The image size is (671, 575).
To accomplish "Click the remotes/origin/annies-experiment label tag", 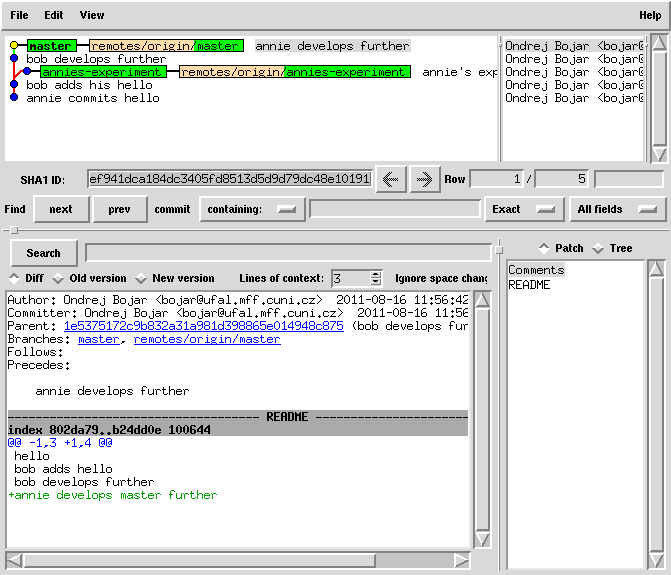I will pos(294,72).
